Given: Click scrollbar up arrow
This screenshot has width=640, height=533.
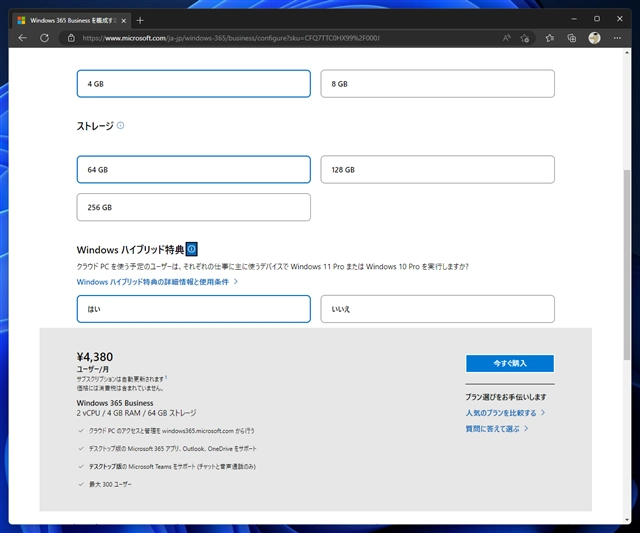Looking at the screenshot, I should pyautogui.click(x=627, y=53).
